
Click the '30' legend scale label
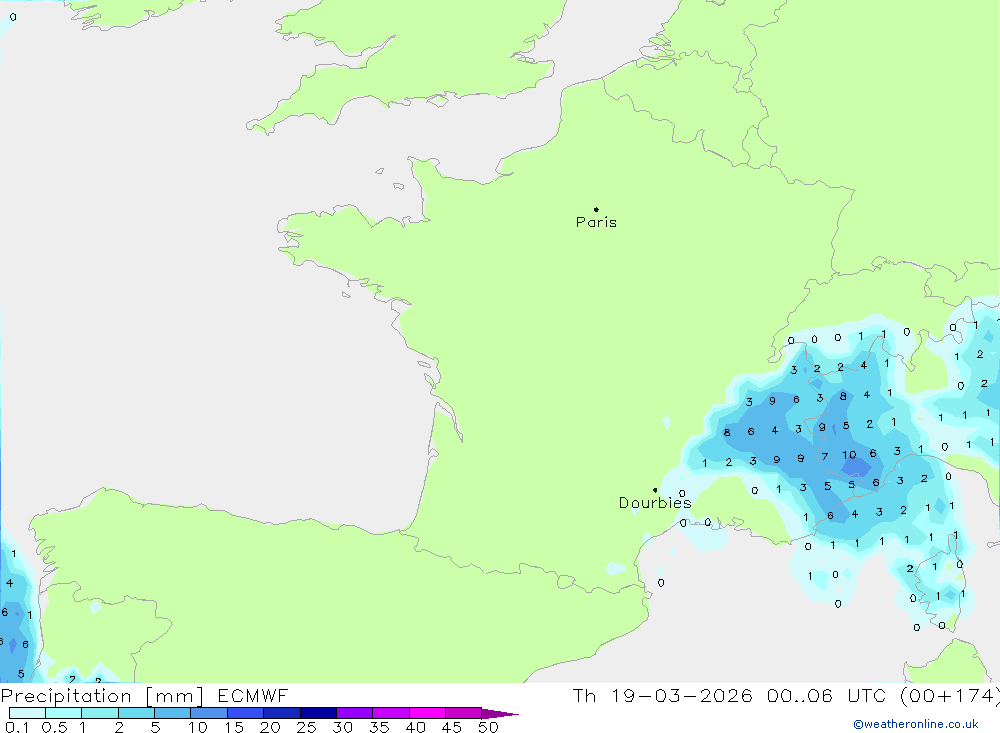tap(342, 727)
